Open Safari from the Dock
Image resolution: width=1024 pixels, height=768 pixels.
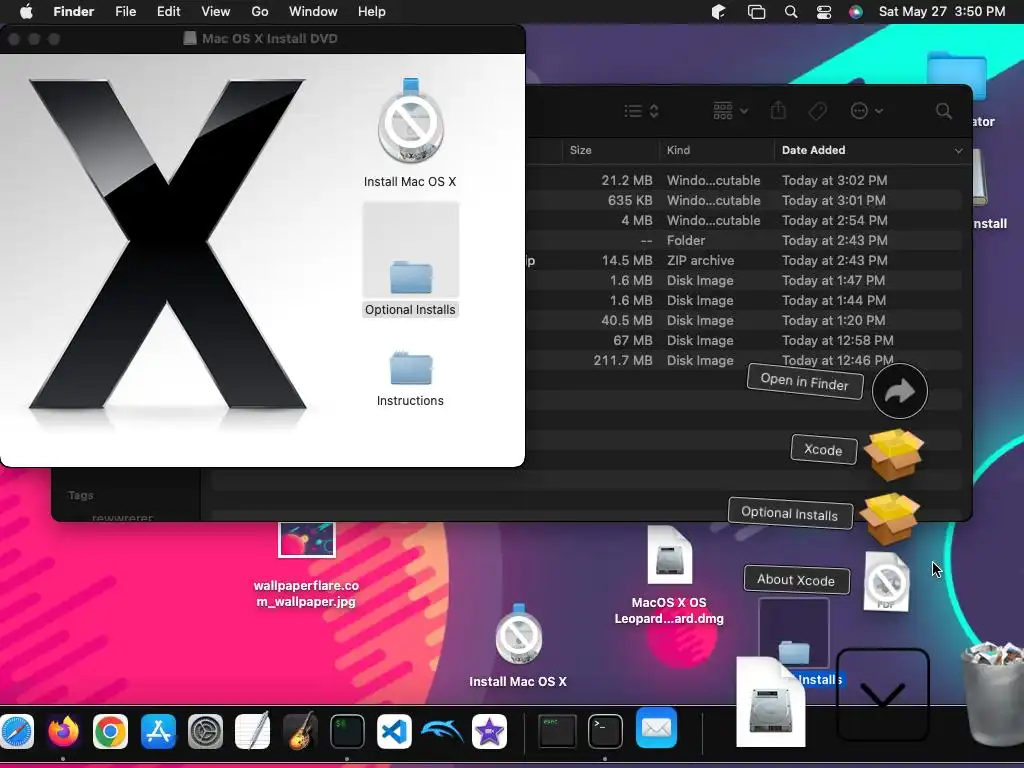click(x=16, y=731)
